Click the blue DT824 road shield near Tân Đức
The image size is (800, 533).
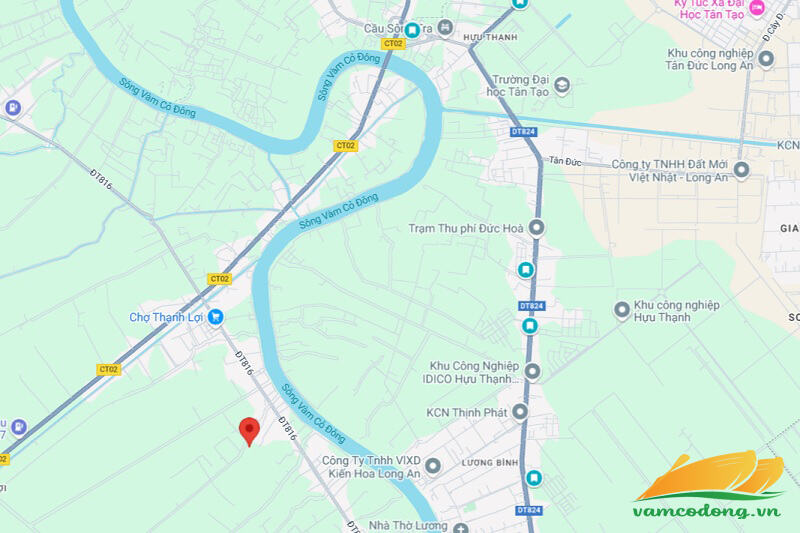click(x=523, y=132)
